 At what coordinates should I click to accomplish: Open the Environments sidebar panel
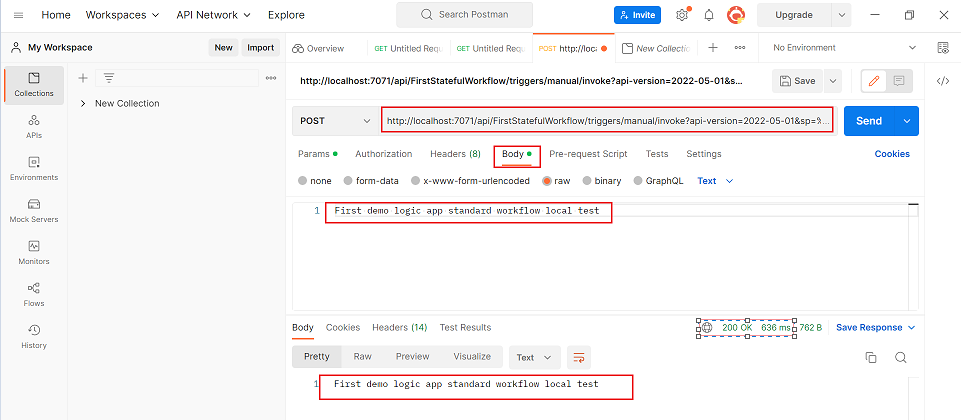coord(34,169)
